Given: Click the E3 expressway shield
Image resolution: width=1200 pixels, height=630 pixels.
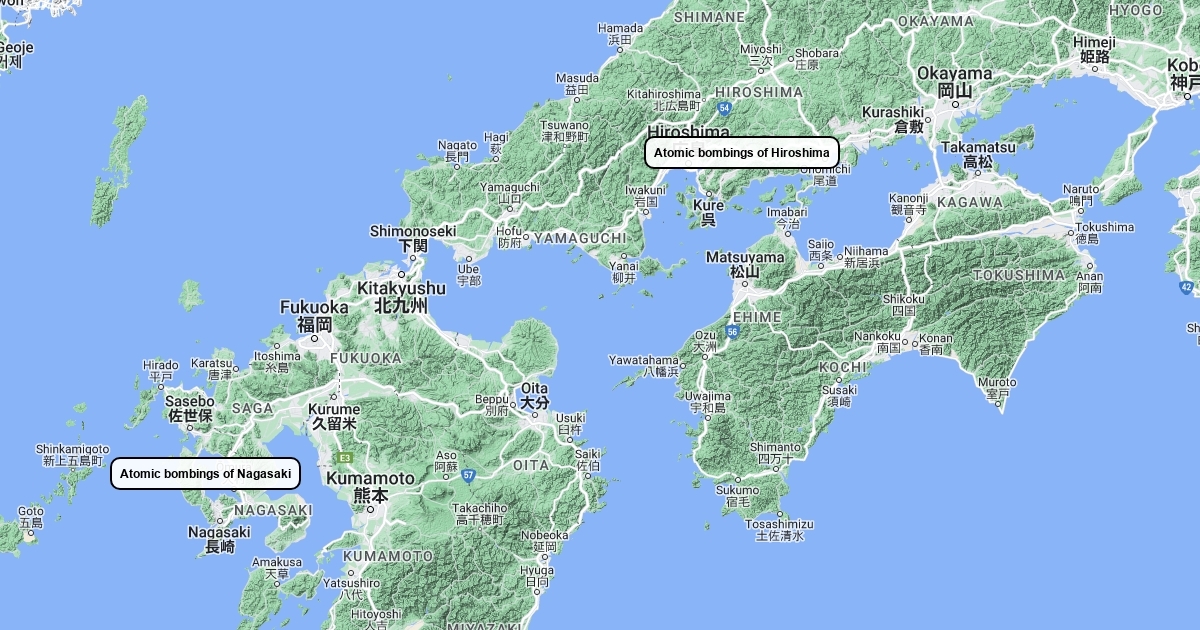Looking at the screenshot, I should coord(345,458).
